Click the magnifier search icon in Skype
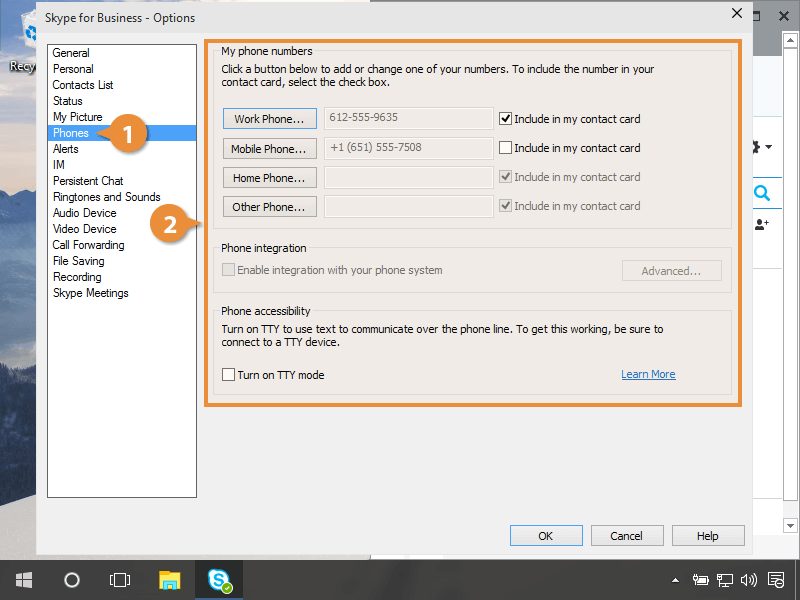Image resolution: width=800 pixels, height=600 pixels. coord(762,194)
